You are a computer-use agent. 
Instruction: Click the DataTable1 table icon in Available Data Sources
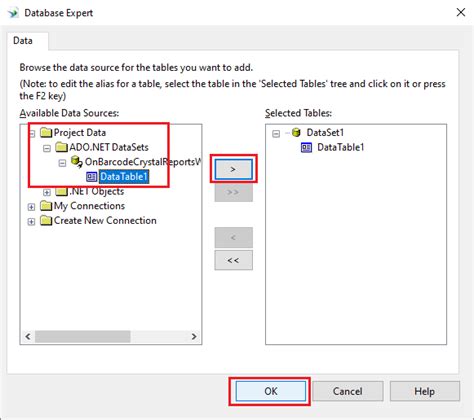pyautogui.click(x=91, y=177)
